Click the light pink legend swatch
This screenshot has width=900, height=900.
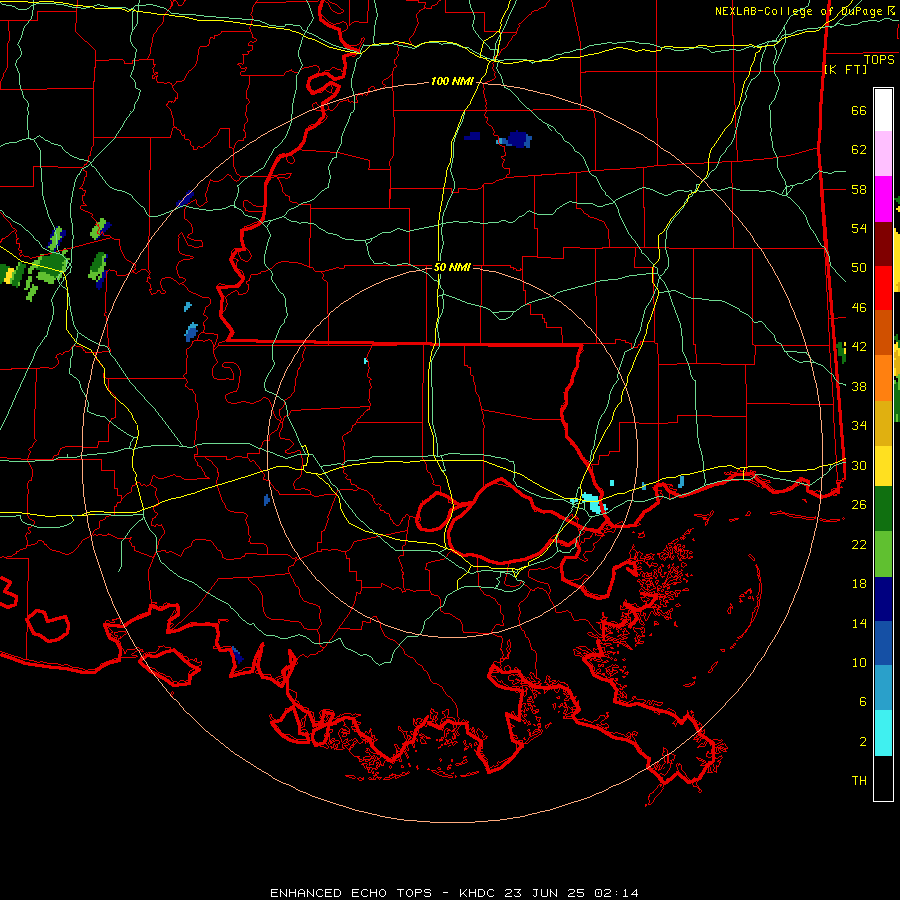point(883,153)
